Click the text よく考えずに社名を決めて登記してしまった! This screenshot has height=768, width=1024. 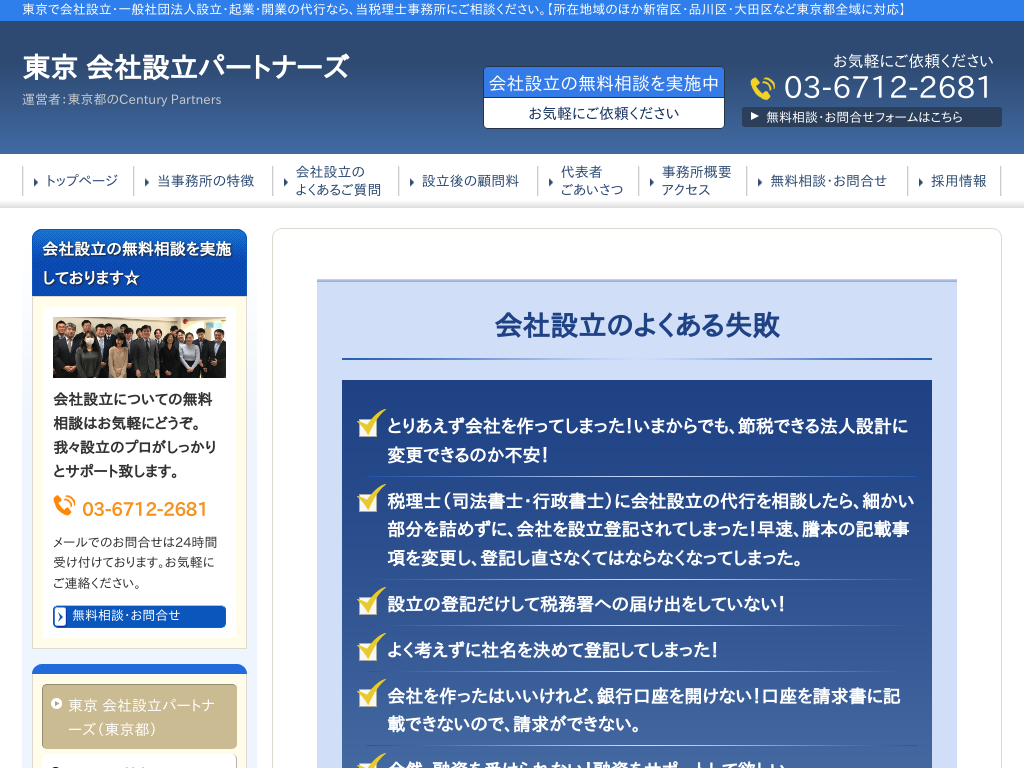coord(552,650)
